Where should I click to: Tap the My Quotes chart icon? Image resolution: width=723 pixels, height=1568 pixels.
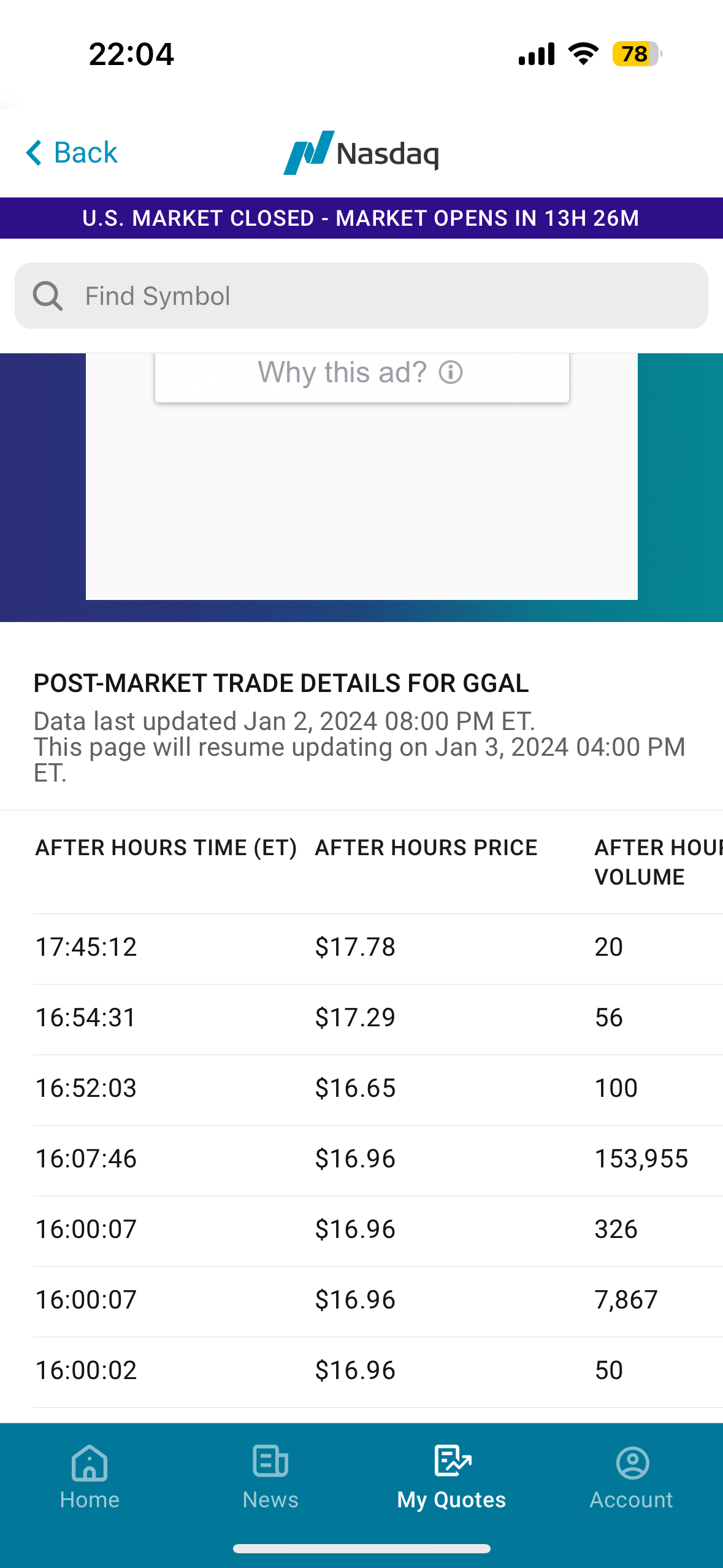coord(453,1460)
